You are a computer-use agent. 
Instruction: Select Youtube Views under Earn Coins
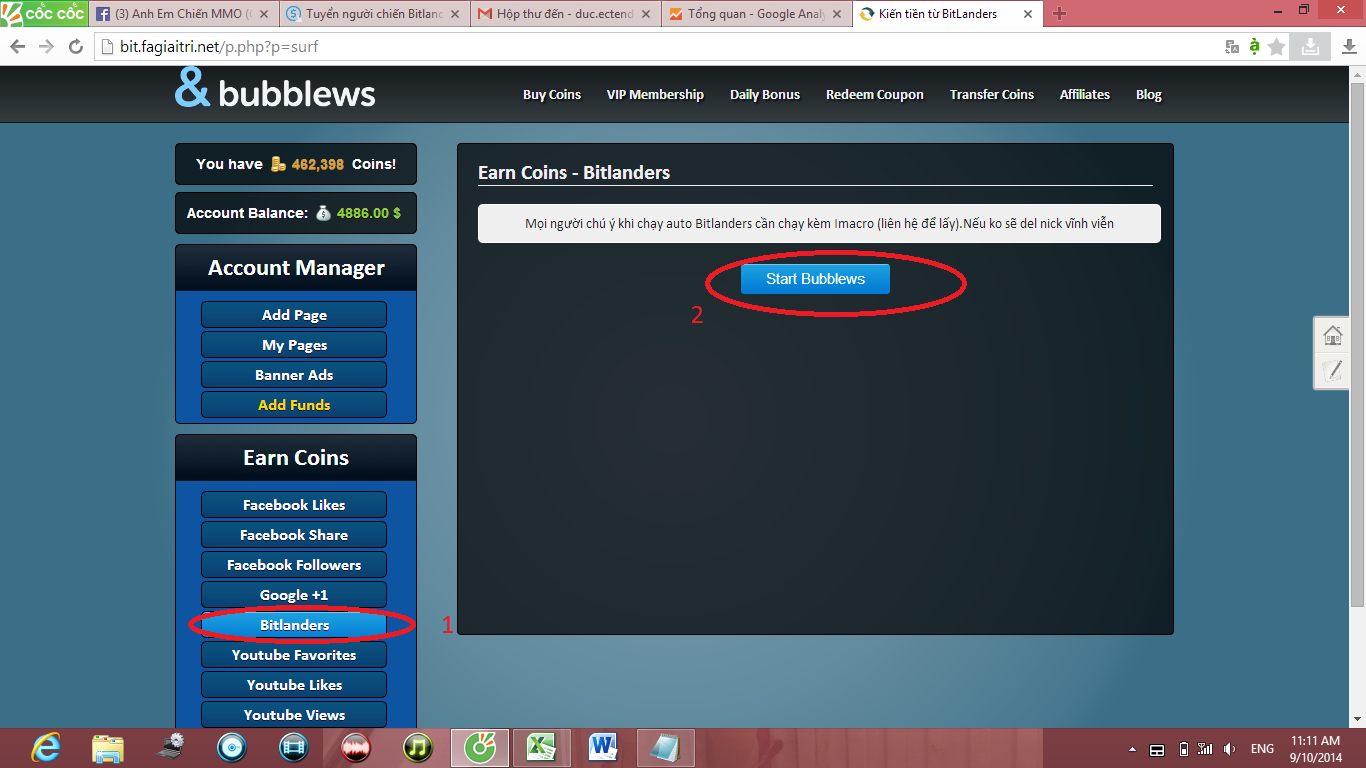pyautogui.click(x=294, y=715)
